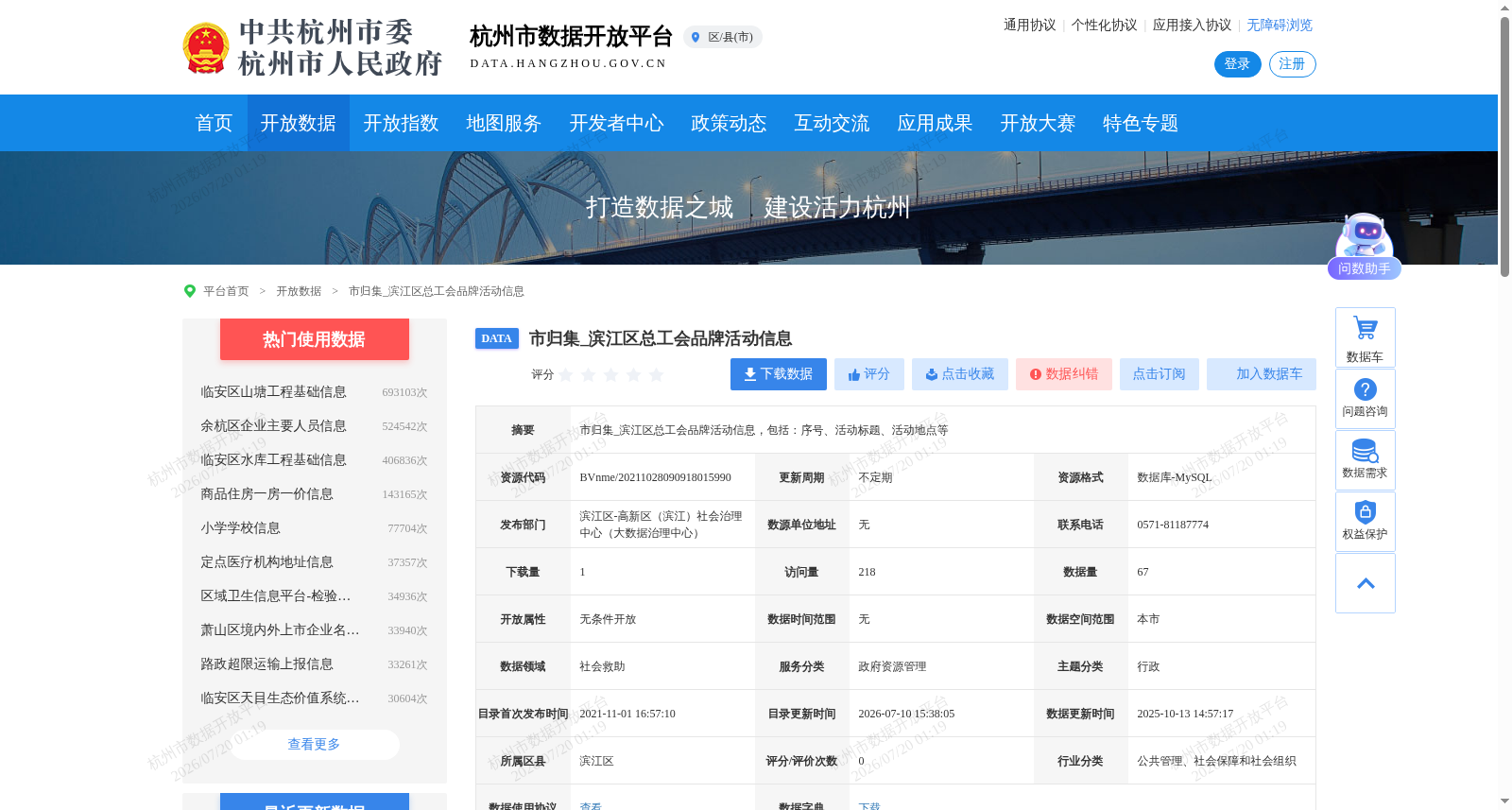Screen dimensions: 1512x810
Task: Click resource code BVnme/20211028090918015990
Action: (655, 477)
